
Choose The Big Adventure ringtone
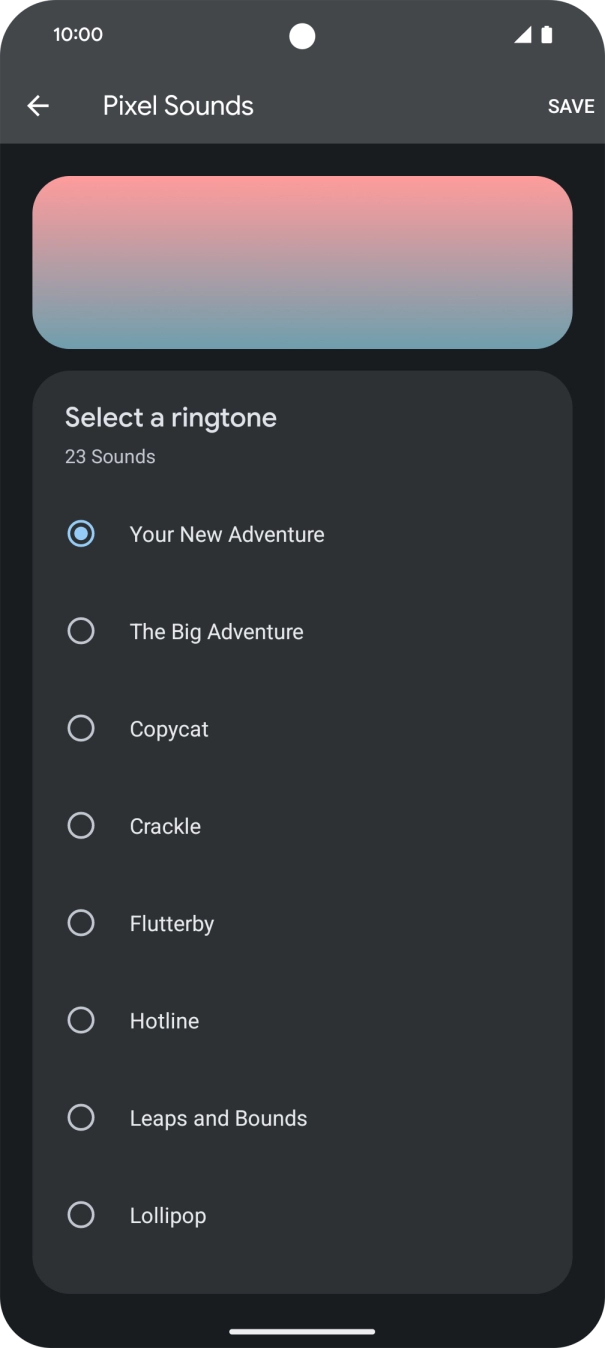pyautogui.click(x=81, y=631)
